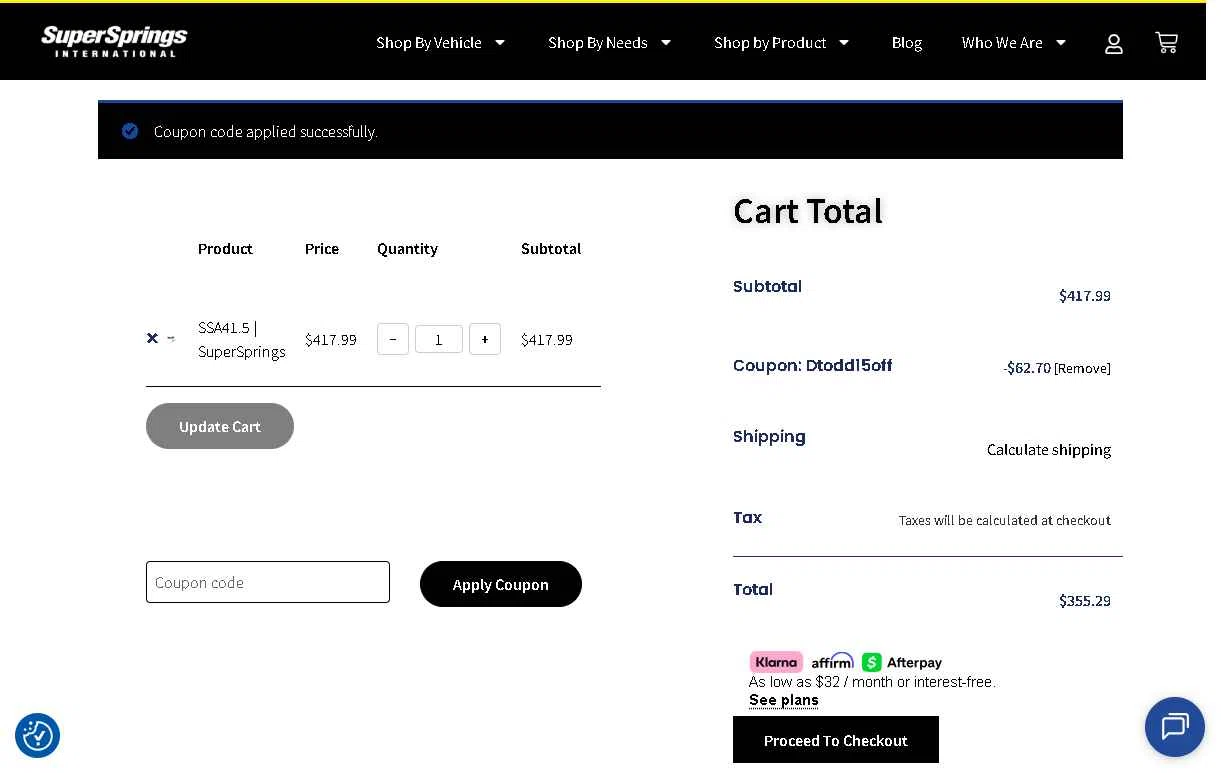
Task: Decrease quantity with the minus button
Action: point(393,339)
